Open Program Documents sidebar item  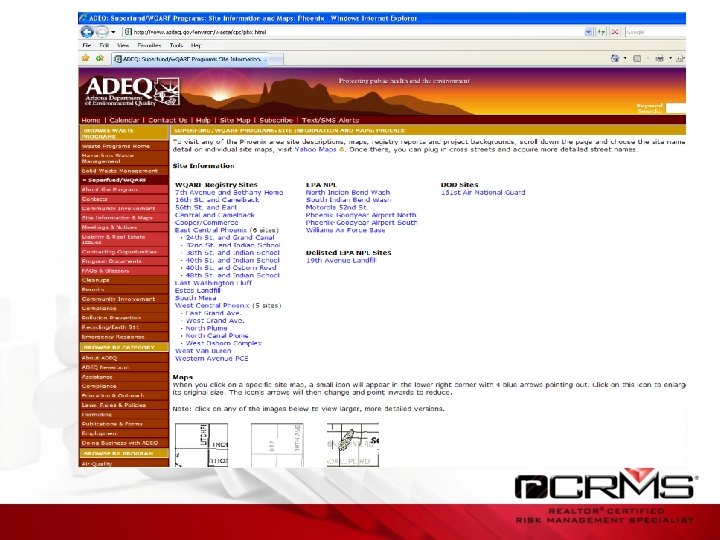(x=124, y=261)
